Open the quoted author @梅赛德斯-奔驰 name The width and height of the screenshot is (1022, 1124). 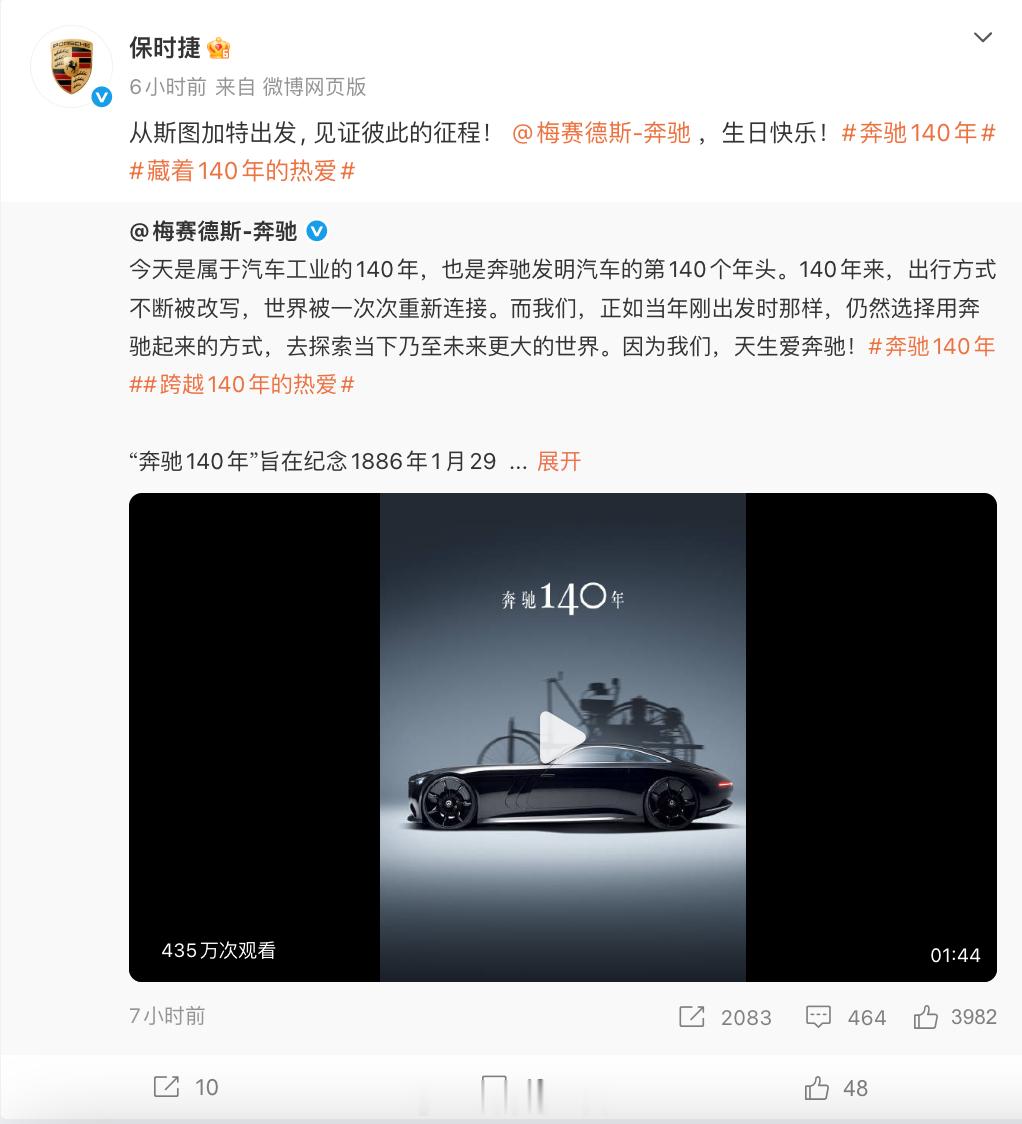tap(214, 231)
